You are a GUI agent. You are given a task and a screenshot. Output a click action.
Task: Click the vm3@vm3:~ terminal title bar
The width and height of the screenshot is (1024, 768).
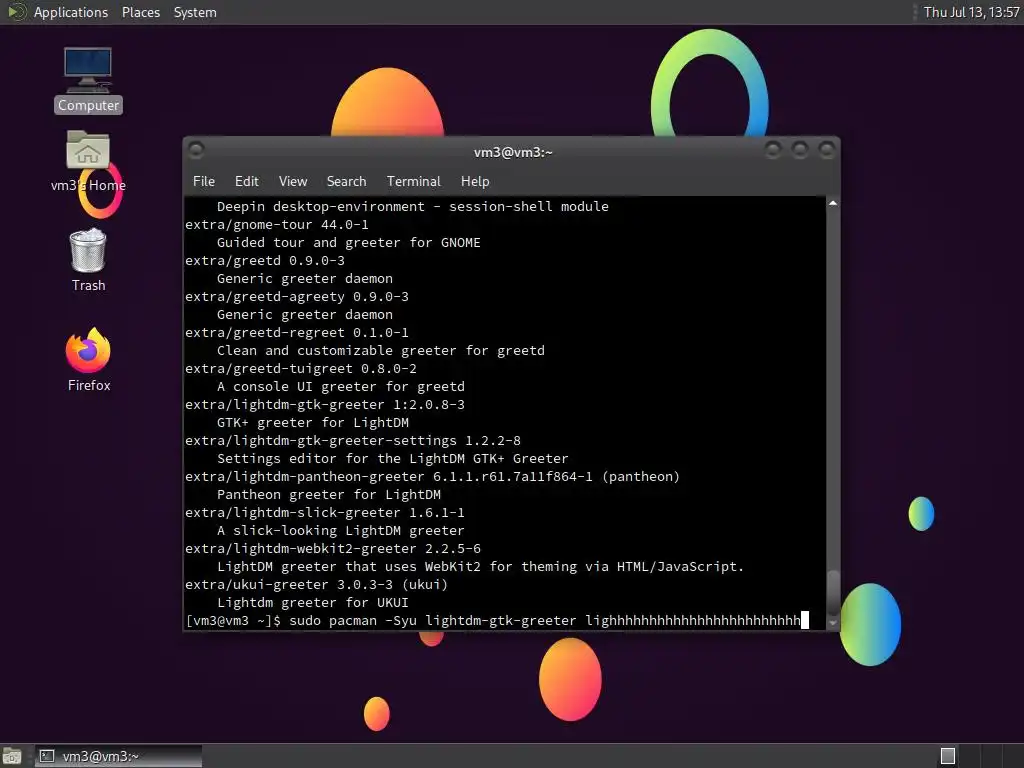tap(513, 152)
